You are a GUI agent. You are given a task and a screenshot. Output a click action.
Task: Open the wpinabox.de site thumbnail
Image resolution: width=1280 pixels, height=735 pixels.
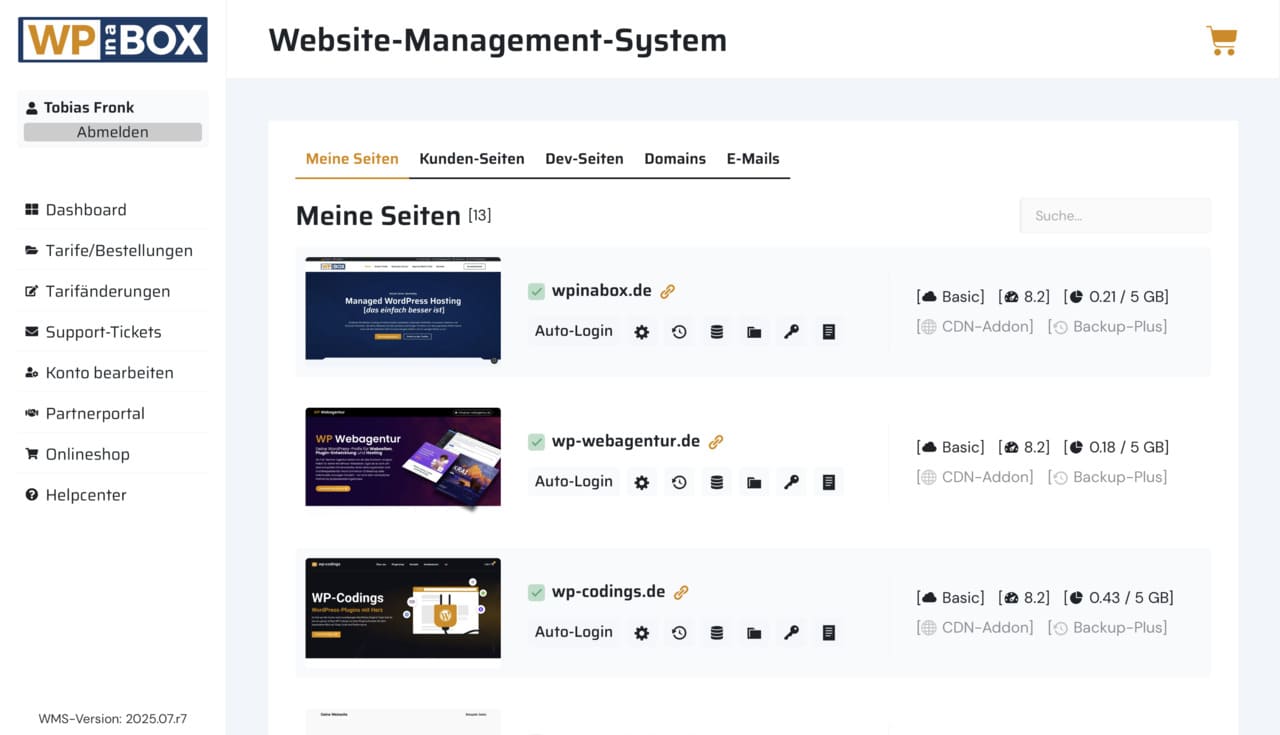pos(403,309)
